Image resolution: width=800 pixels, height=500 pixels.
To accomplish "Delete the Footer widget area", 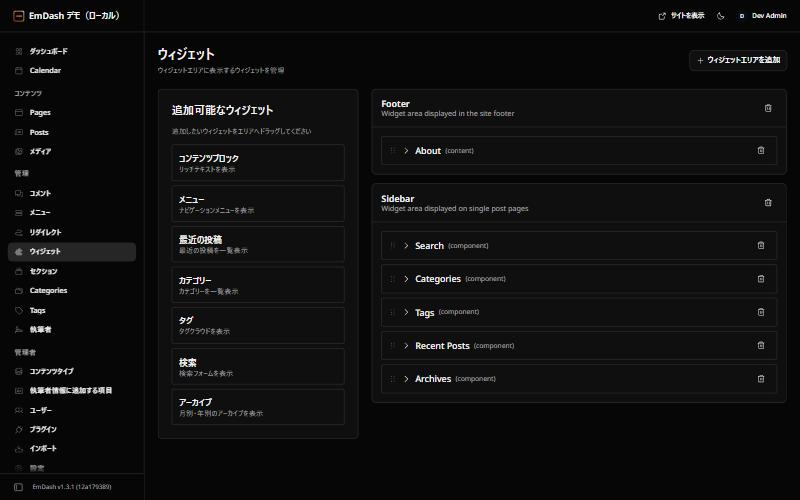I will 768,108.
